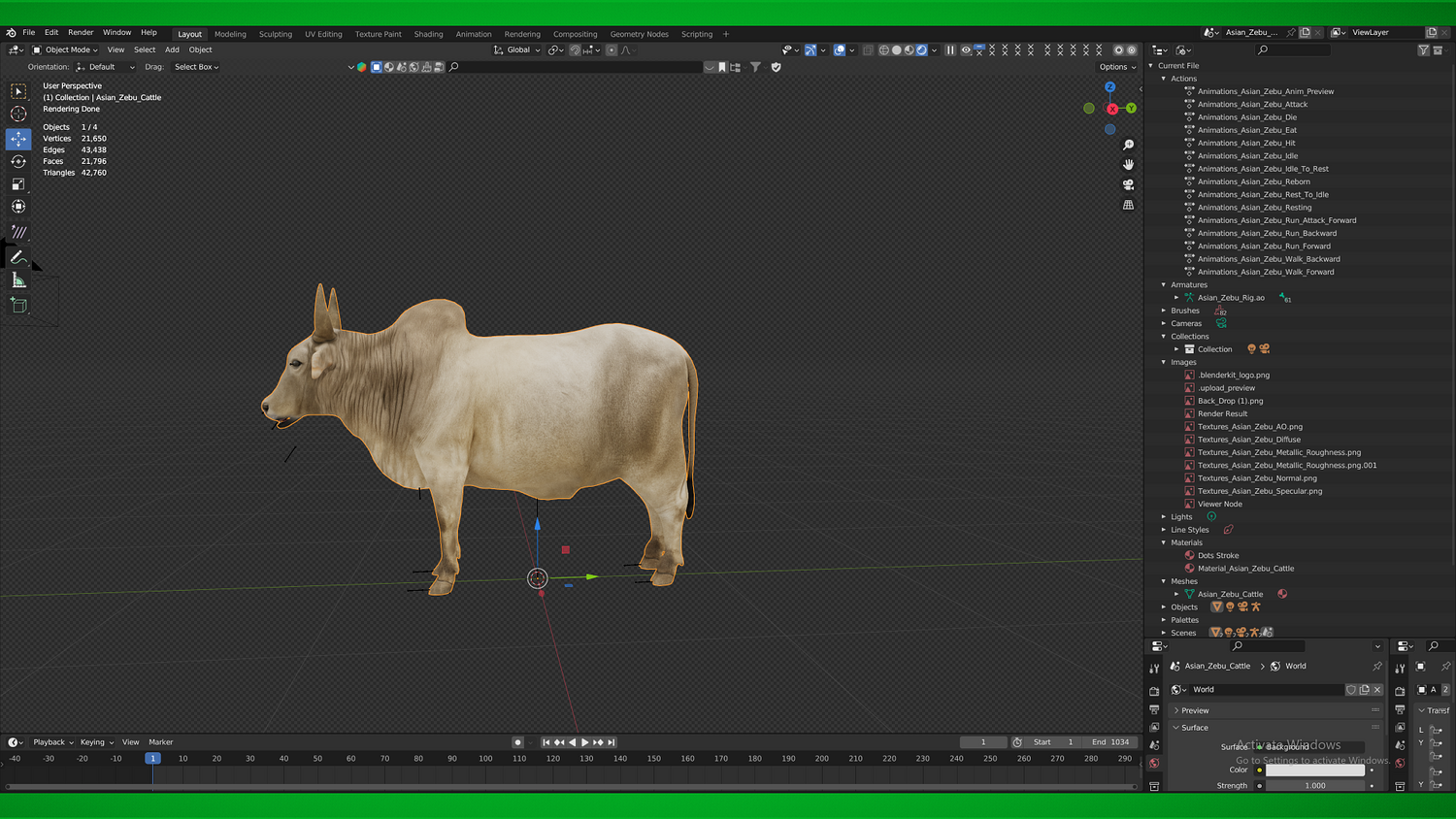Click the fake user shield icon for World

[x=1351, y=690]
